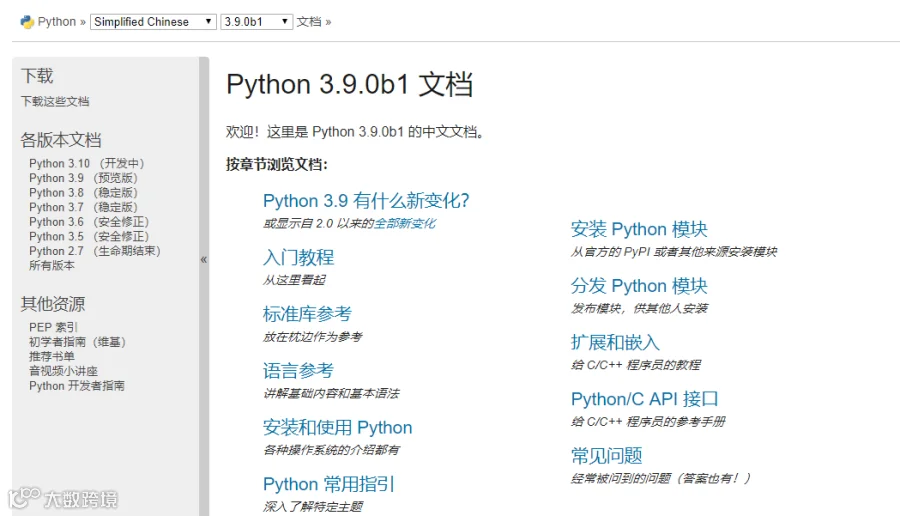Screen dimensions: 900x516
Task: Collapse the sidebar with the « handle
Action: pyautogui.click(x=204, y=260)
